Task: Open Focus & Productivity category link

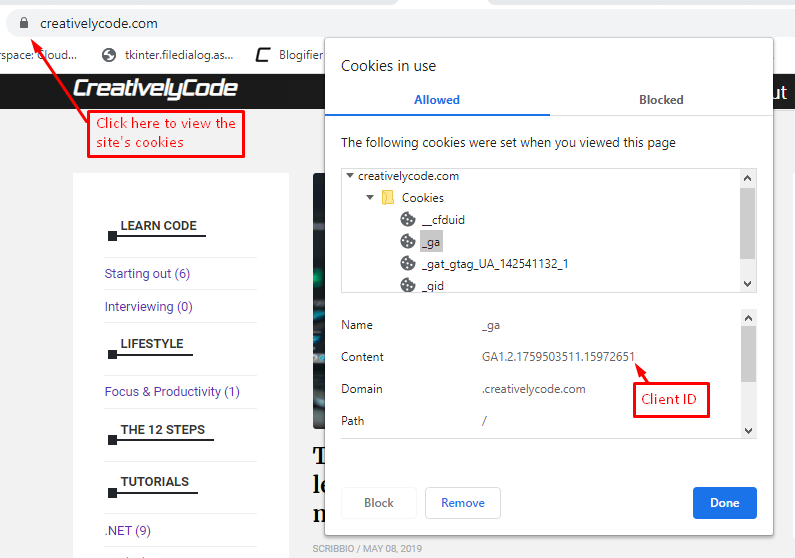Action: (x=172, y=392)
